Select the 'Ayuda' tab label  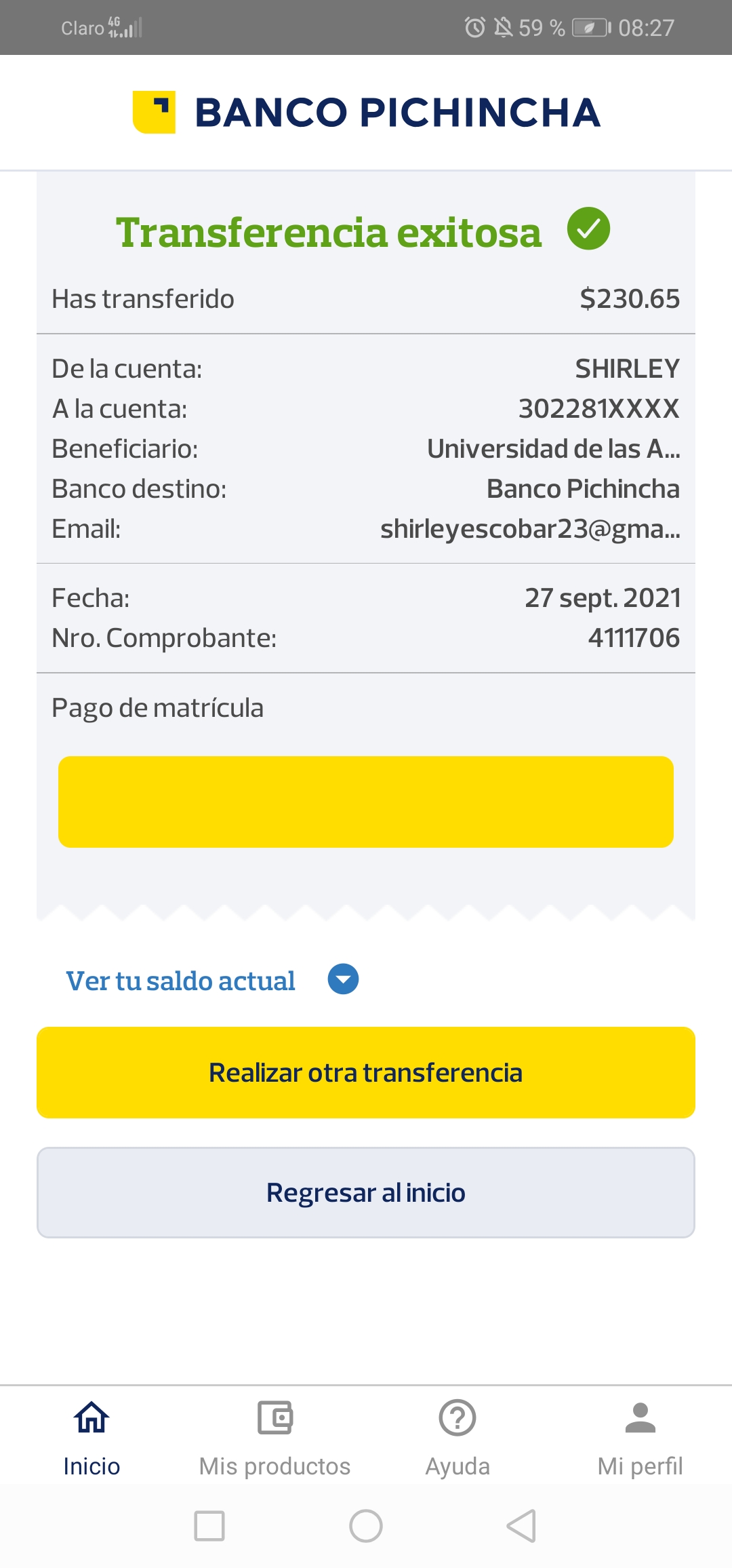[457, 1466]
